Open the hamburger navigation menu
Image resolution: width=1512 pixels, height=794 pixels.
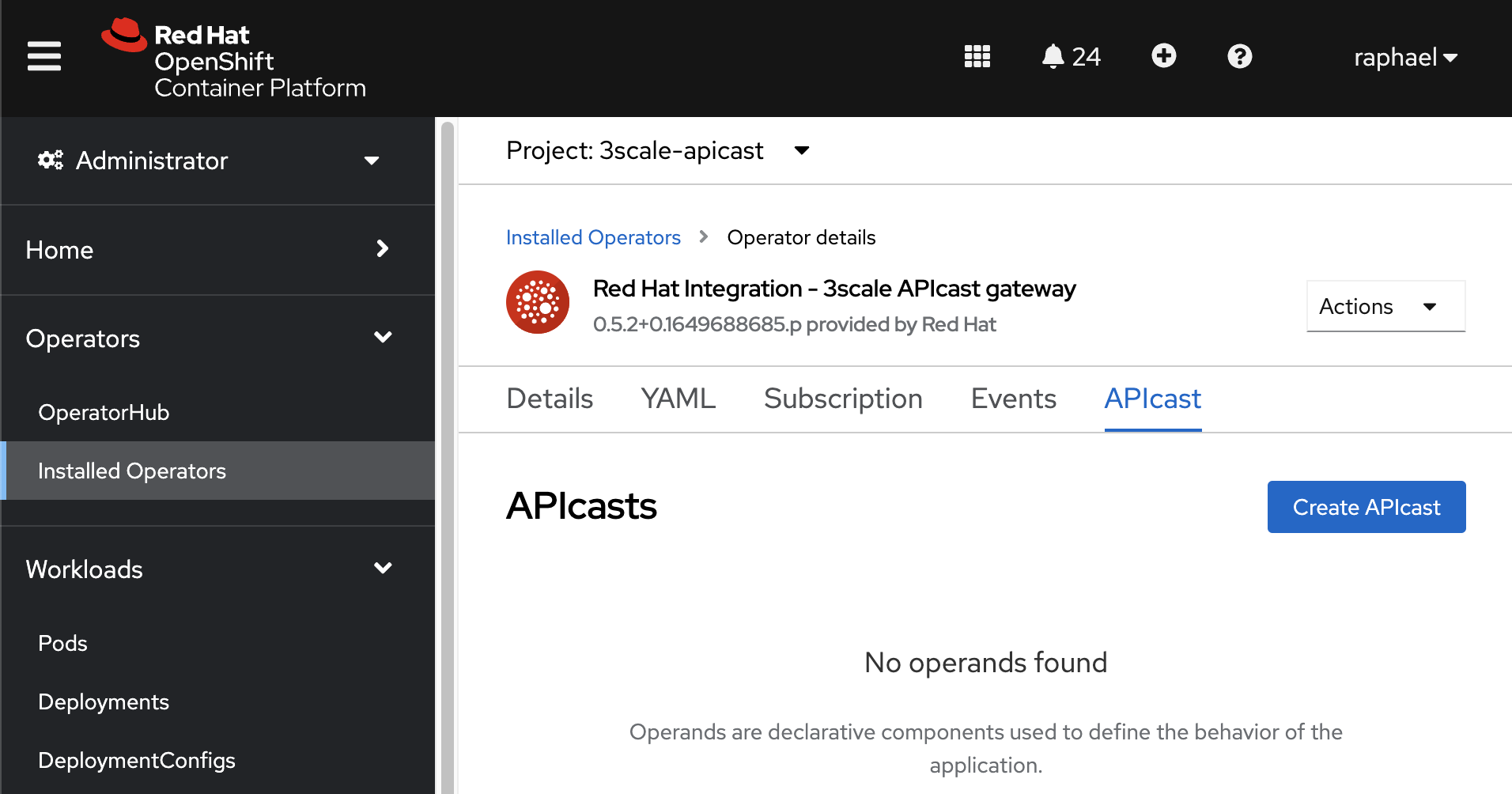point(44,57)
